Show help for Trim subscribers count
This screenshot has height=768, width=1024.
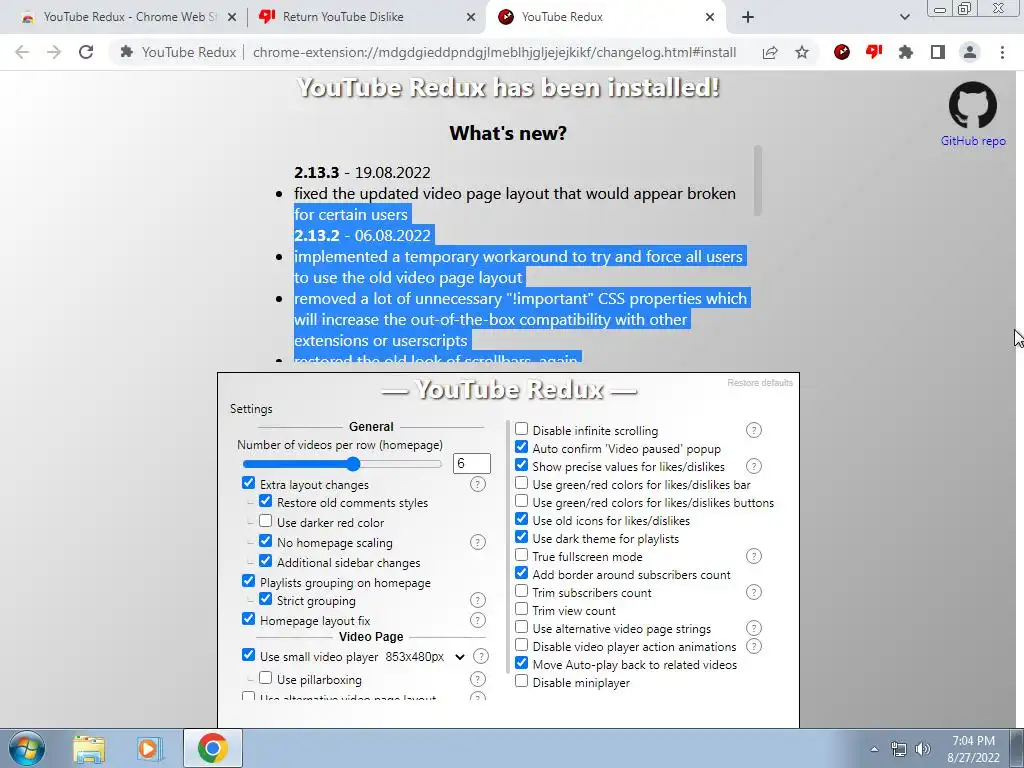754,592
